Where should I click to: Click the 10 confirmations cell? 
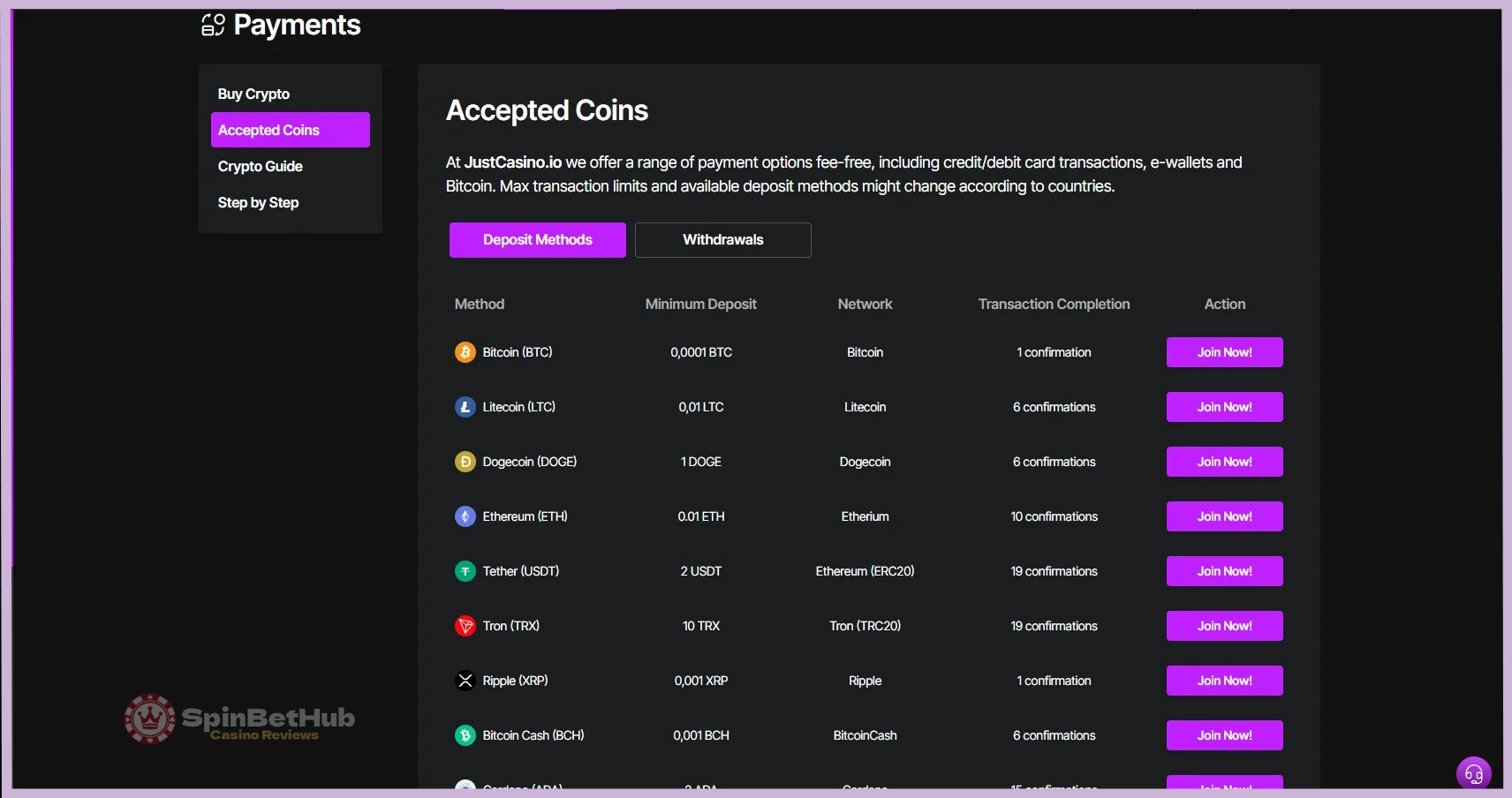(x=1055, y=516)
